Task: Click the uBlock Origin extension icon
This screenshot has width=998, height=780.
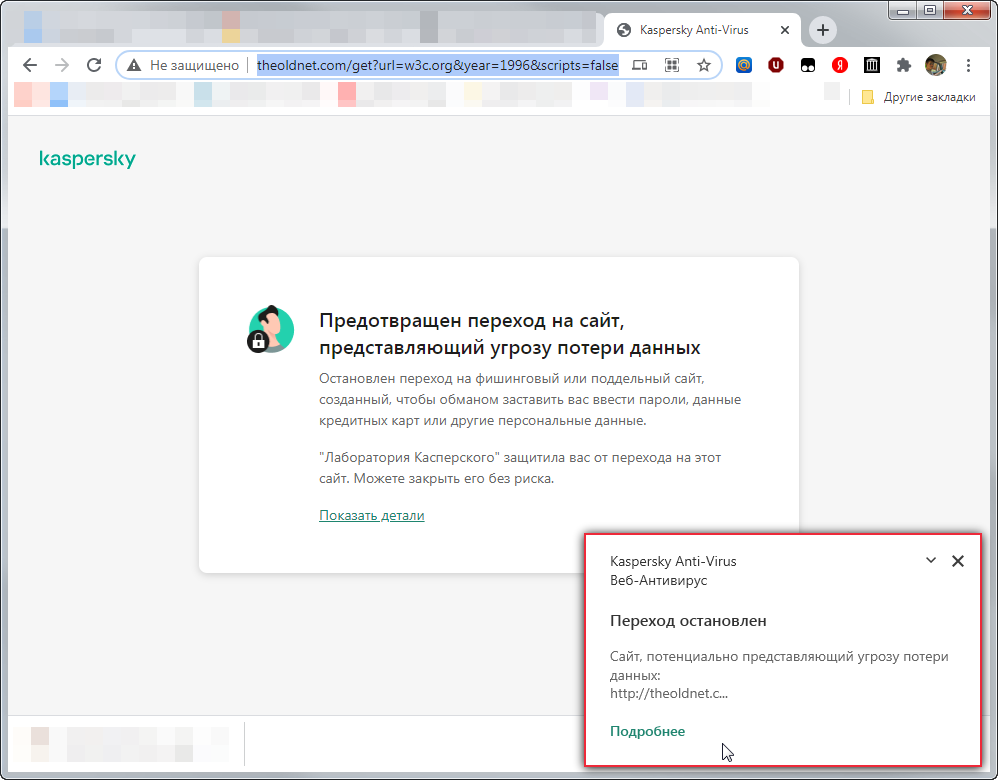Action: 776,64
